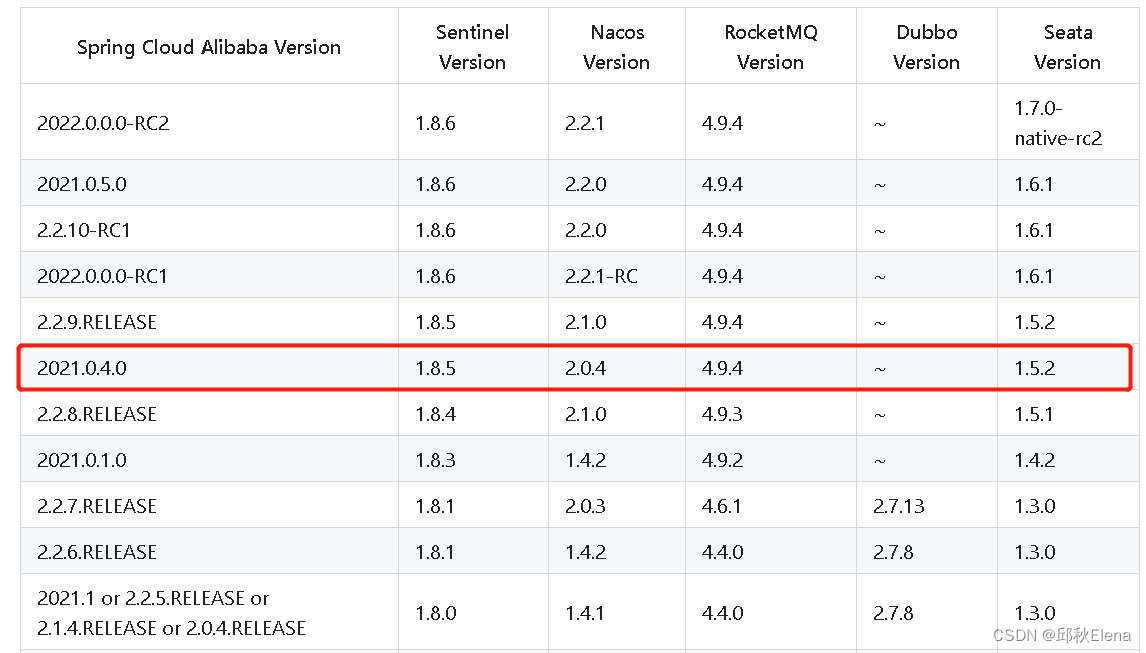
Task: Click Seata "1.6.1" in 2021.0.5.0 row
Action: (x=1033, y=184)
